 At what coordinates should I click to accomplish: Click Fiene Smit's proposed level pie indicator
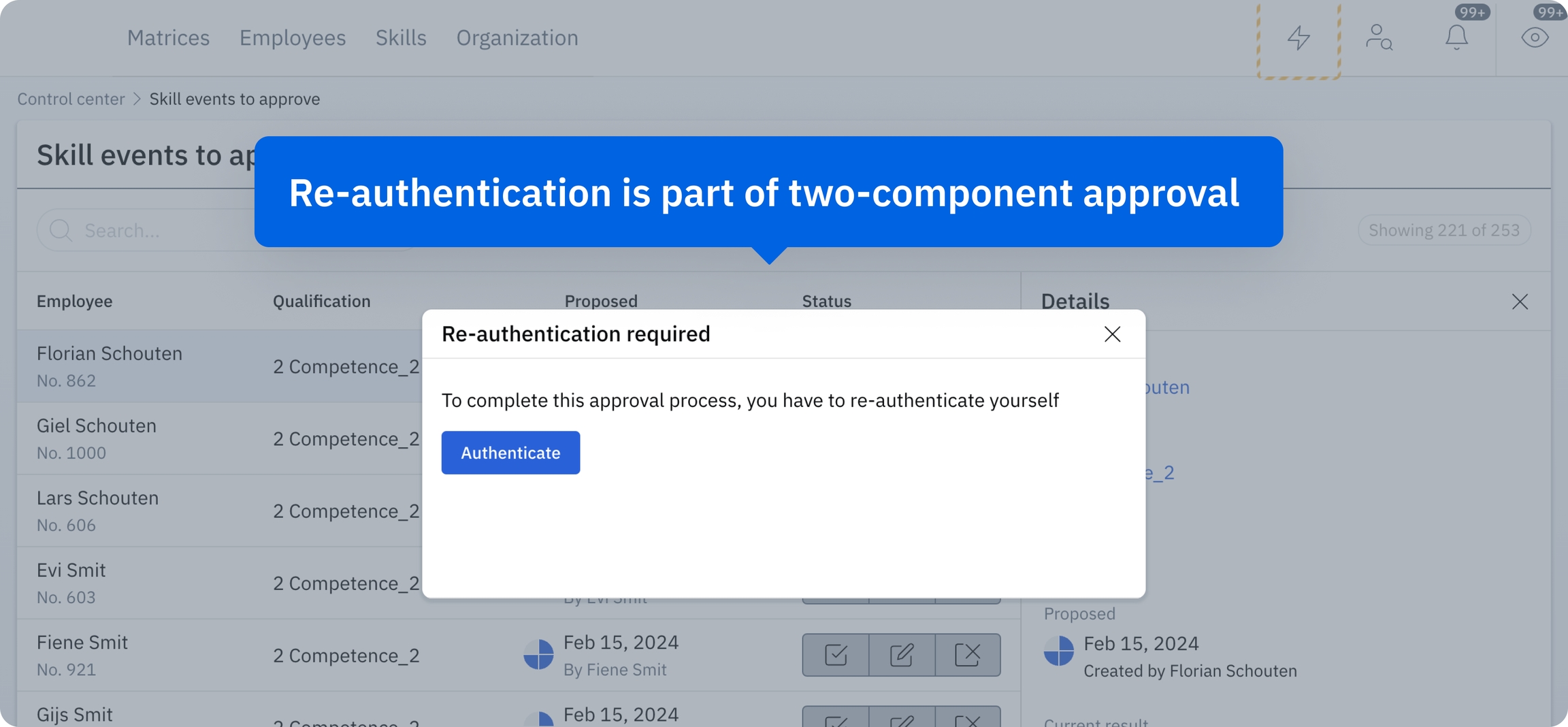(538, 655)
